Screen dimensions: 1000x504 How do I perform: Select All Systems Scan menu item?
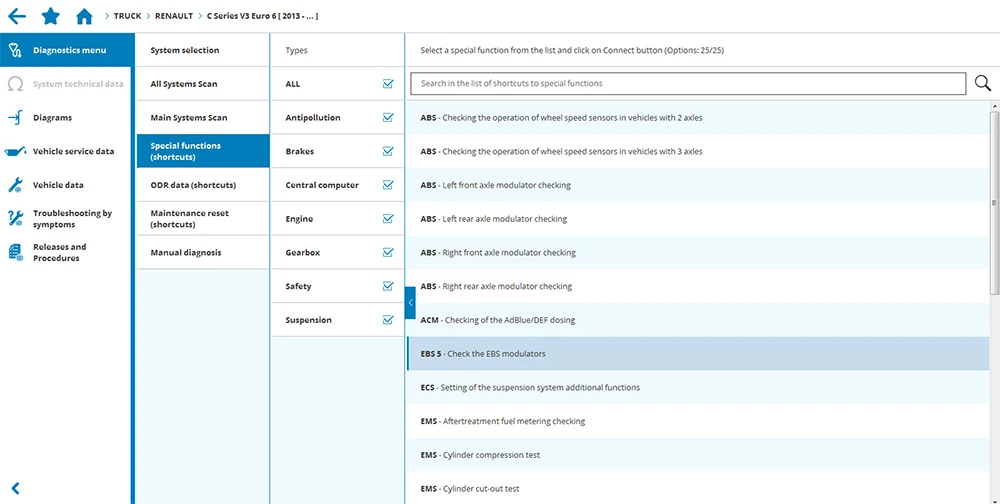point(183,84)
